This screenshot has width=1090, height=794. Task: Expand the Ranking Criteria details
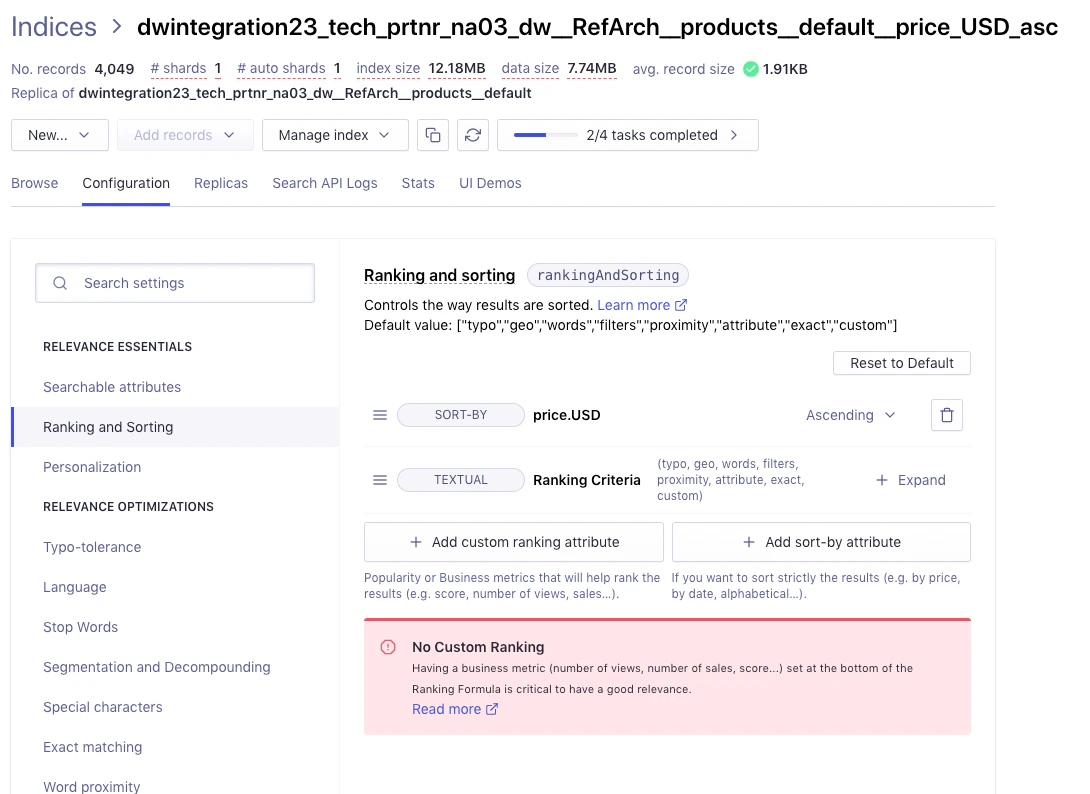point(910,479)
